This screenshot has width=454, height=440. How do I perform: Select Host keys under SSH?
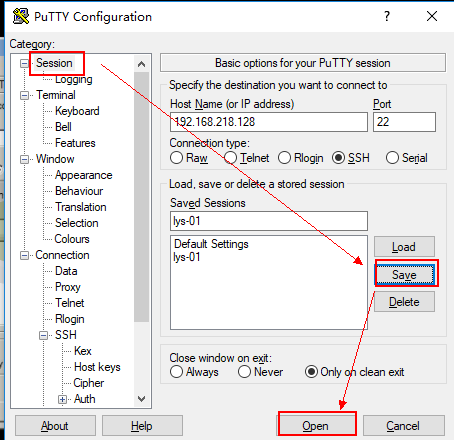[97, 367]
